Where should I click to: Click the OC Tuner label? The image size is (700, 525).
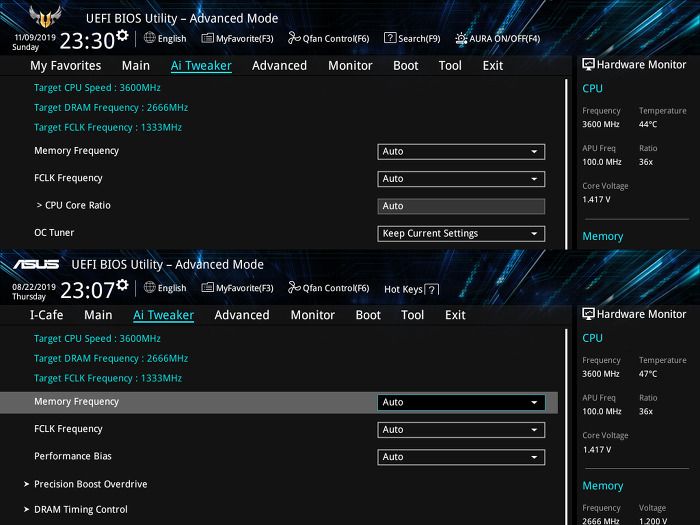[x=54, y=233]
